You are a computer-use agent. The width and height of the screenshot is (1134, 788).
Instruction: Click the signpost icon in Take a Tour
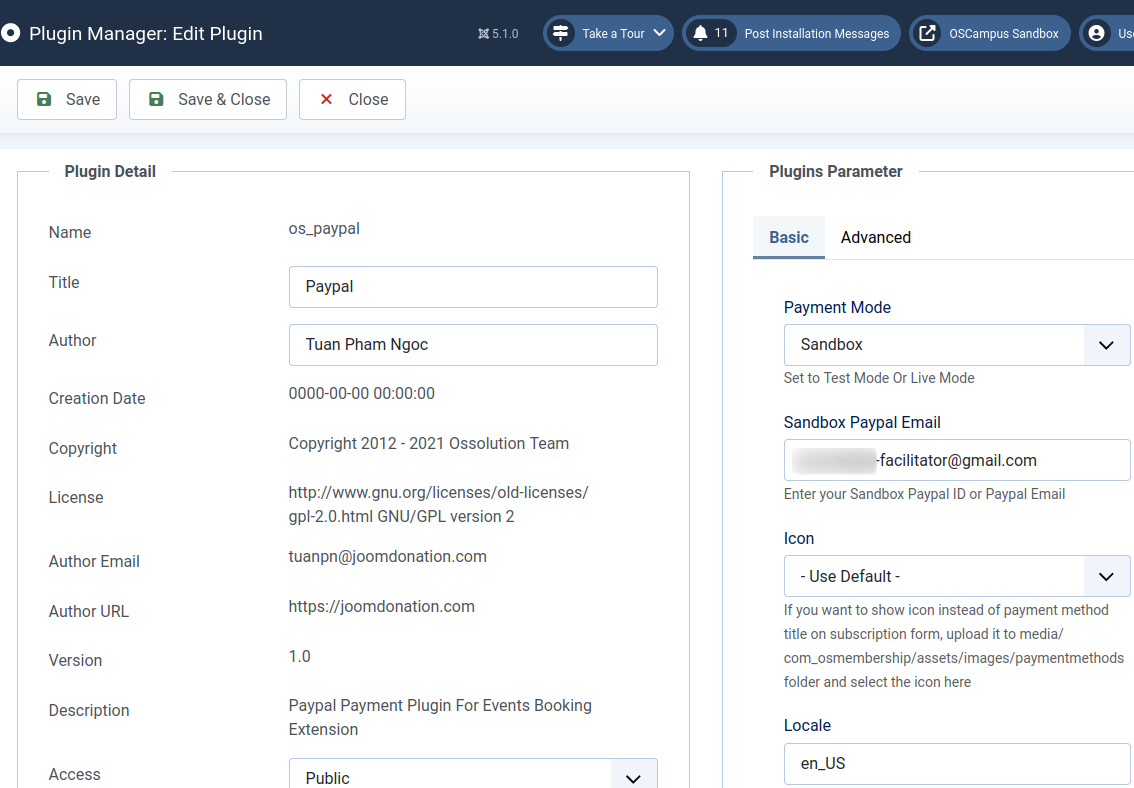coord(560,33)
